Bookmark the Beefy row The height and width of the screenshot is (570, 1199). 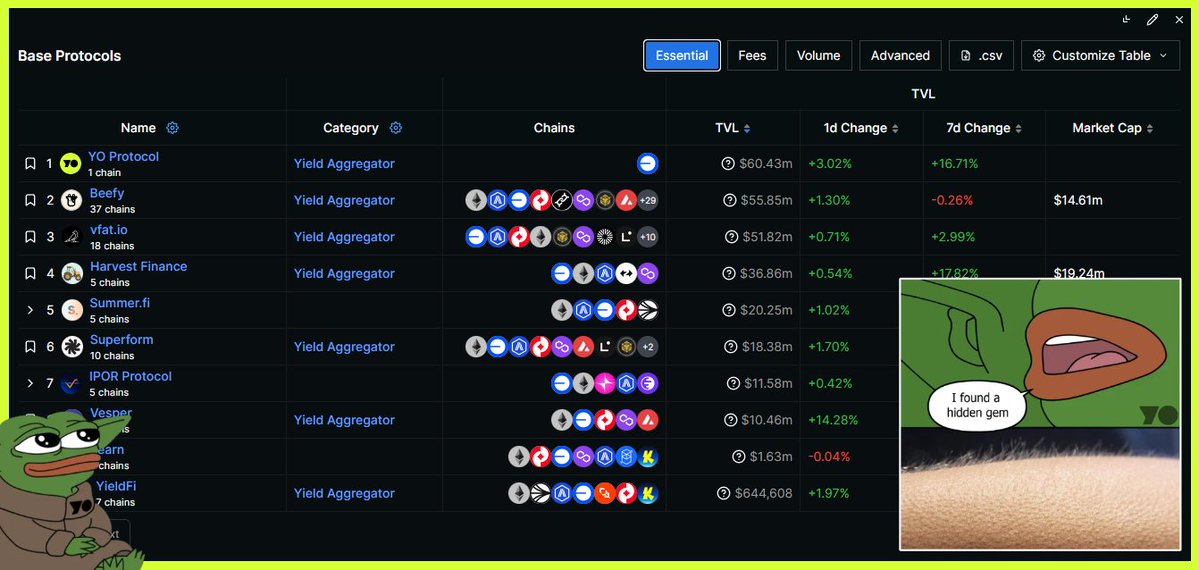pos(30,200)
